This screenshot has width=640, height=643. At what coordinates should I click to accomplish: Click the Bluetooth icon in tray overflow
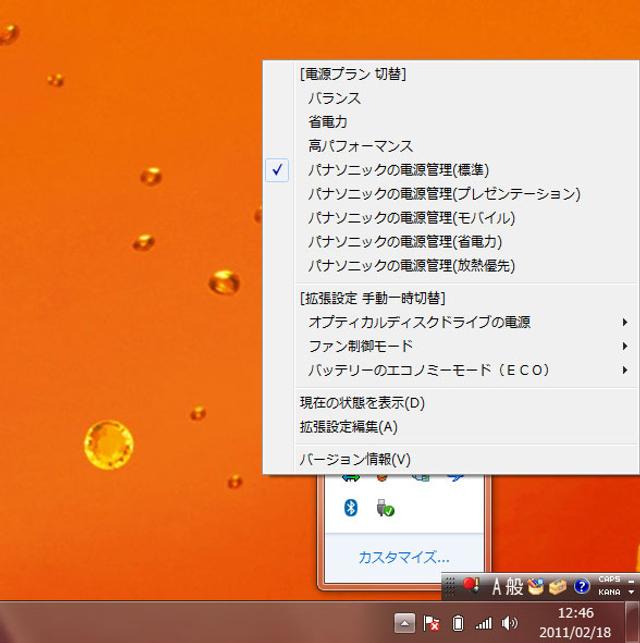pyautogui.click(x=351, y=508)
